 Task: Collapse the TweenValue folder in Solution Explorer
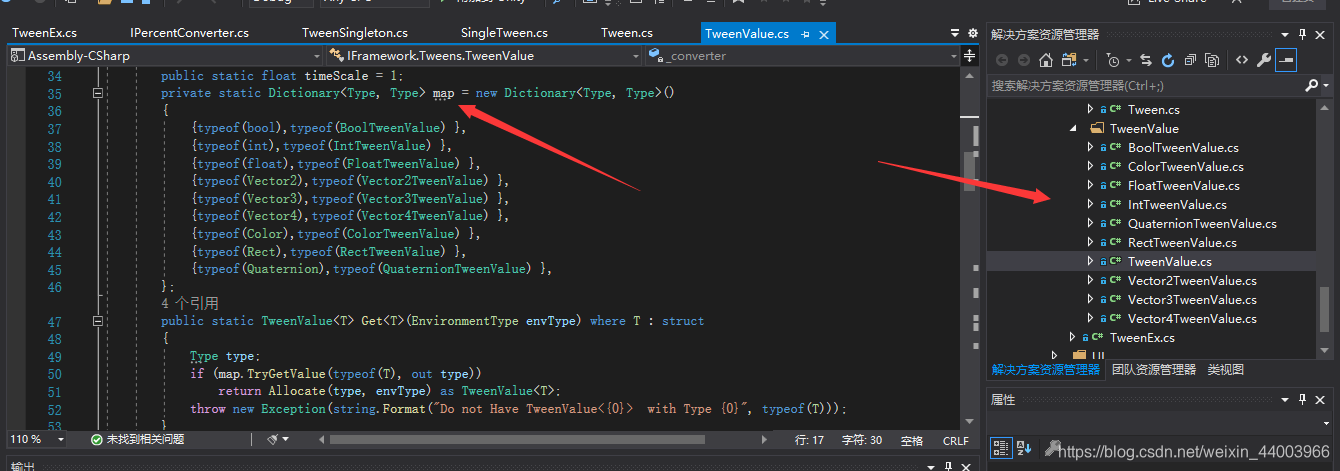pyautogui.click(x=1073, y=128)
